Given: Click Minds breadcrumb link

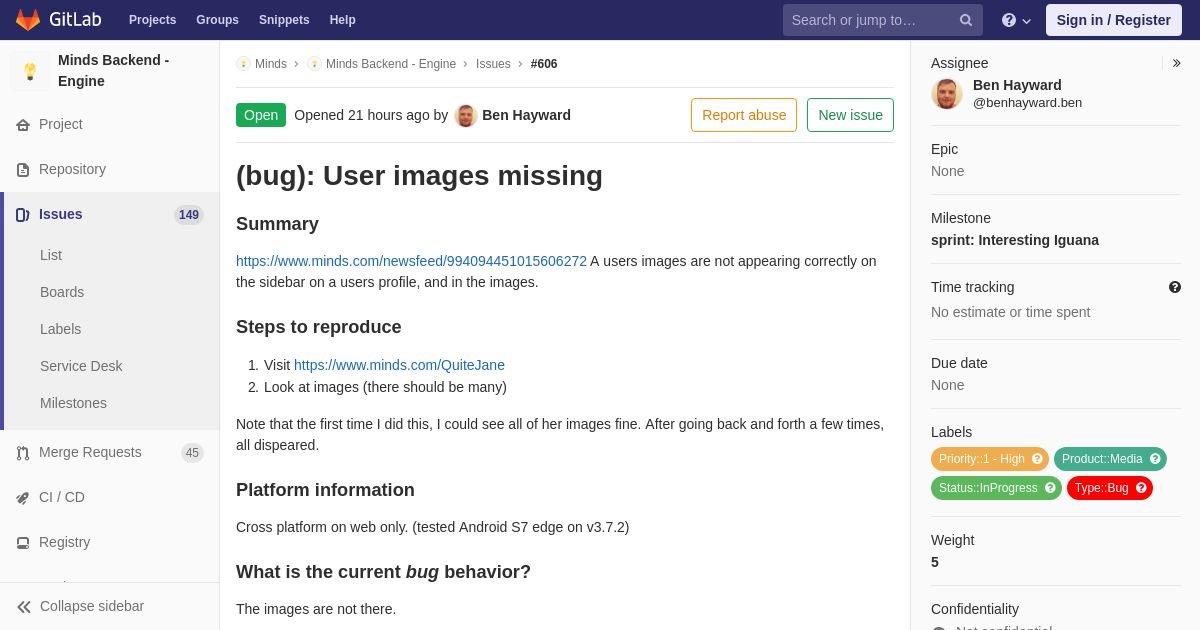Looking at the screenshot, I should (x=271, y=64).
